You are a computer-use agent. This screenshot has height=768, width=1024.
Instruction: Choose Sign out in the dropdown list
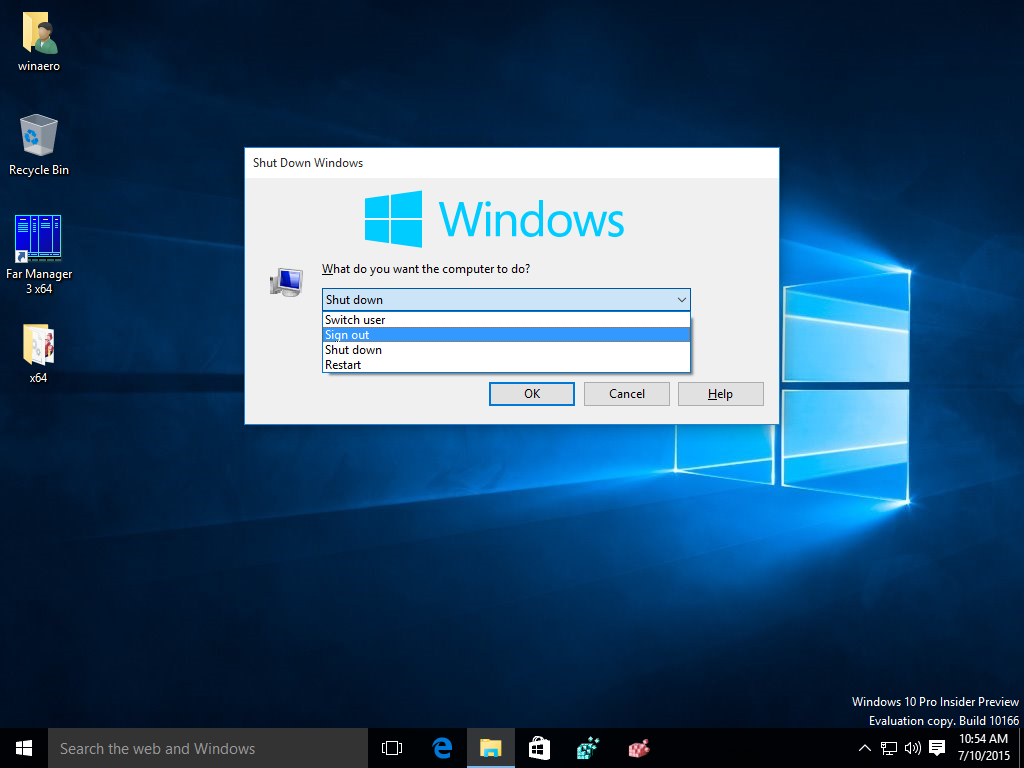click(347, 335)
